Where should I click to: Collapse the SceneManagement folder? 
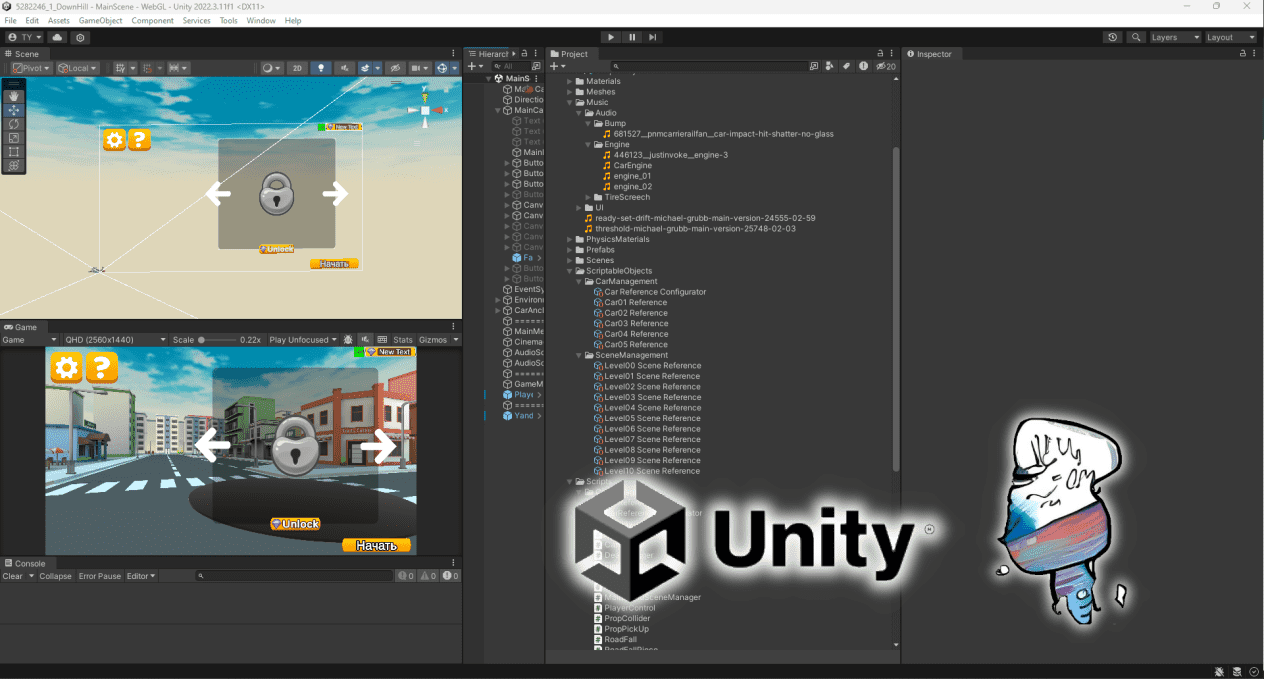coord(579,355)
